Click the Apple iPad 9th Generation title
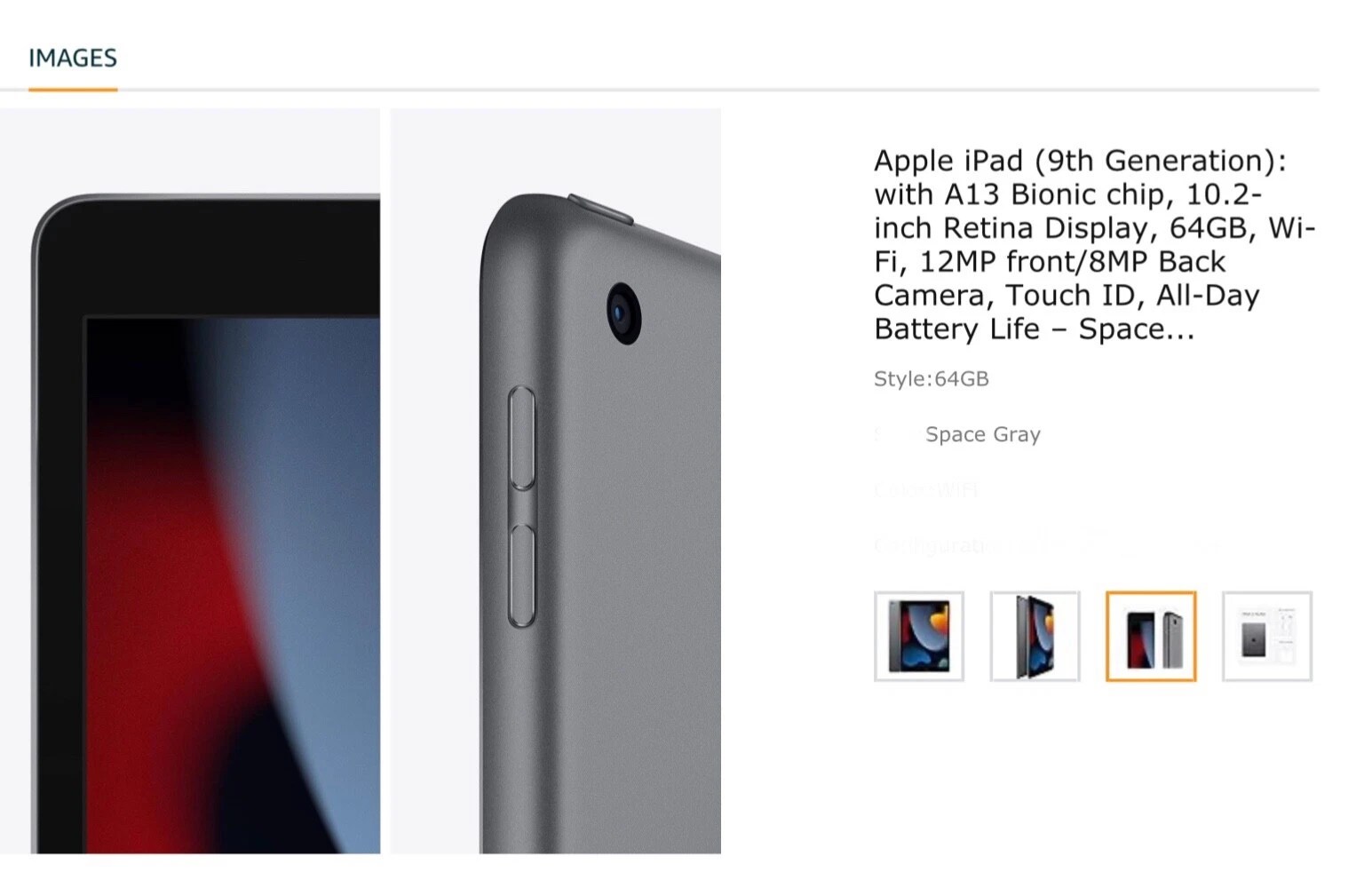The width and height of the screenshot is (1372, 880). (x=1094, y=245)
